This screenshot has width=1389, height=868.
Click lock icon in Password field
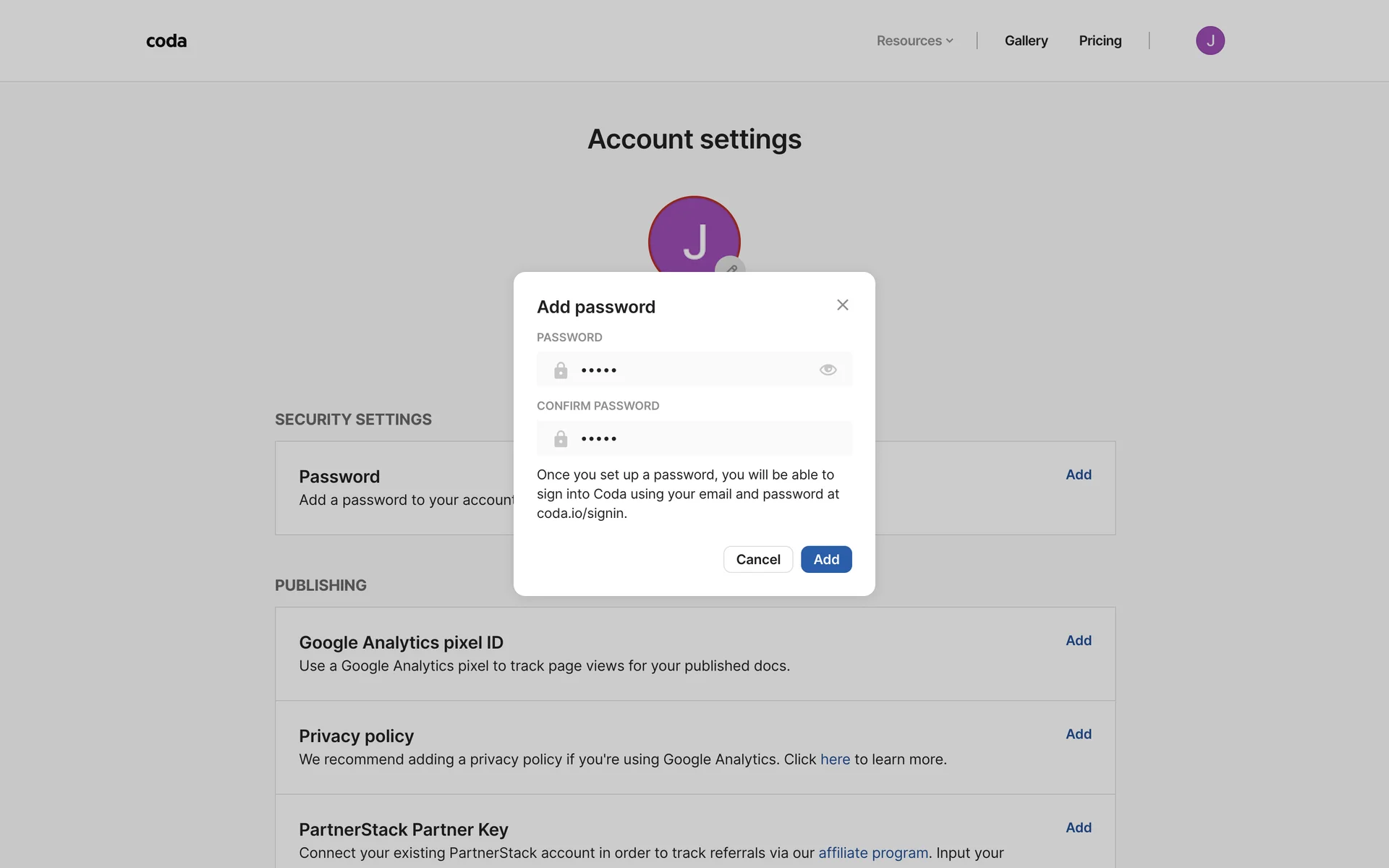click(x=561, y=370)
